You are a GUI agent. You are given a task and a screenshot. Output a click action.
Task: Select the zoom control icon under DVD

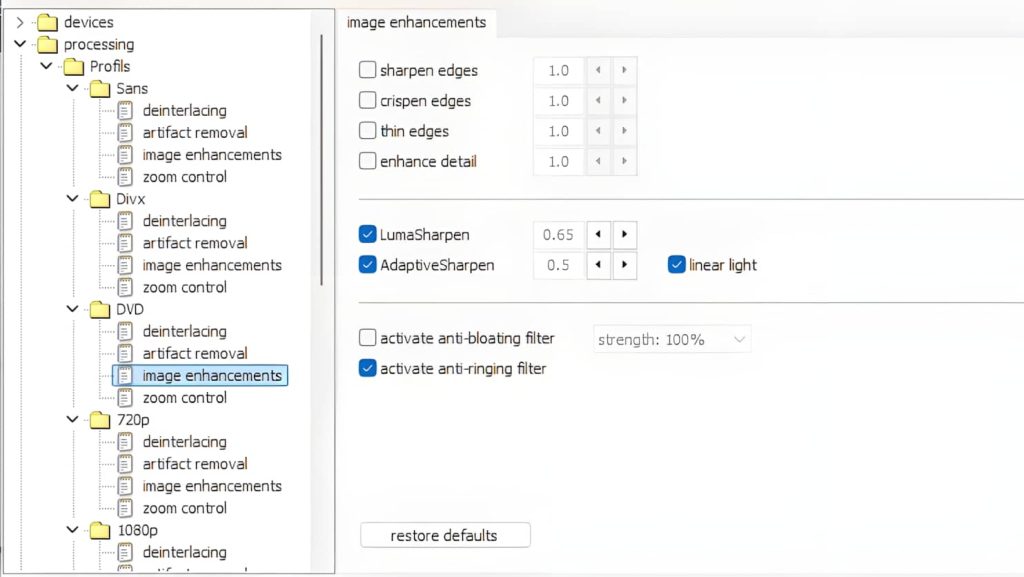point(124,397)
